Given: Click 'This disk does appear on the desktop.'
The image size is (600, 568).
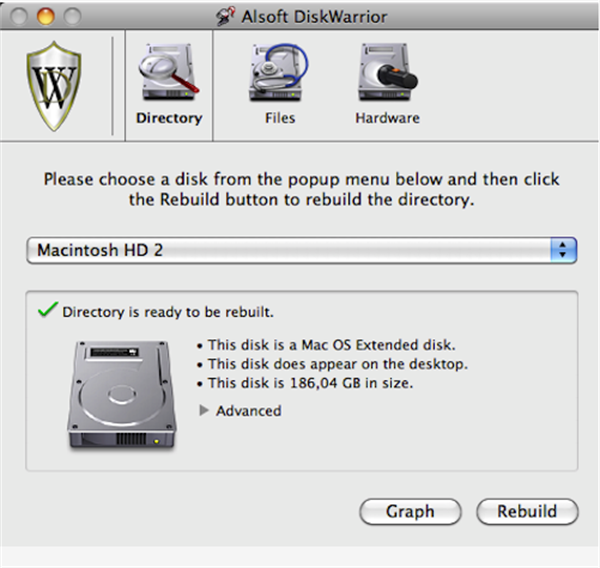Looking at the screenshot, I should click(x=338, y=364).
